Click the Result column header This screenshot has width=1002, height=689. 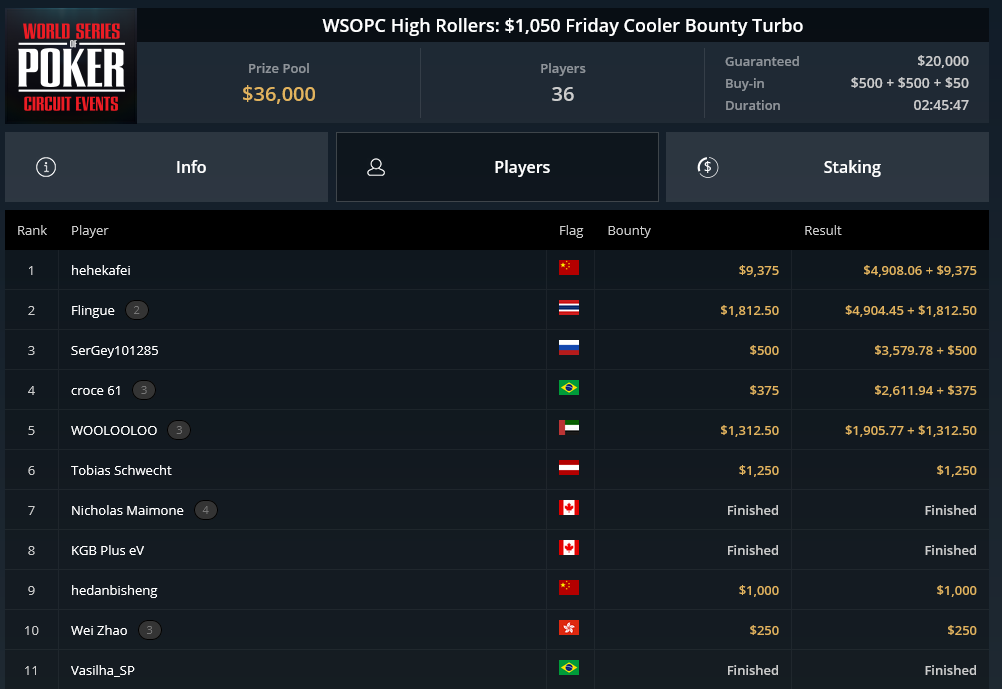[x=822, y=230]
